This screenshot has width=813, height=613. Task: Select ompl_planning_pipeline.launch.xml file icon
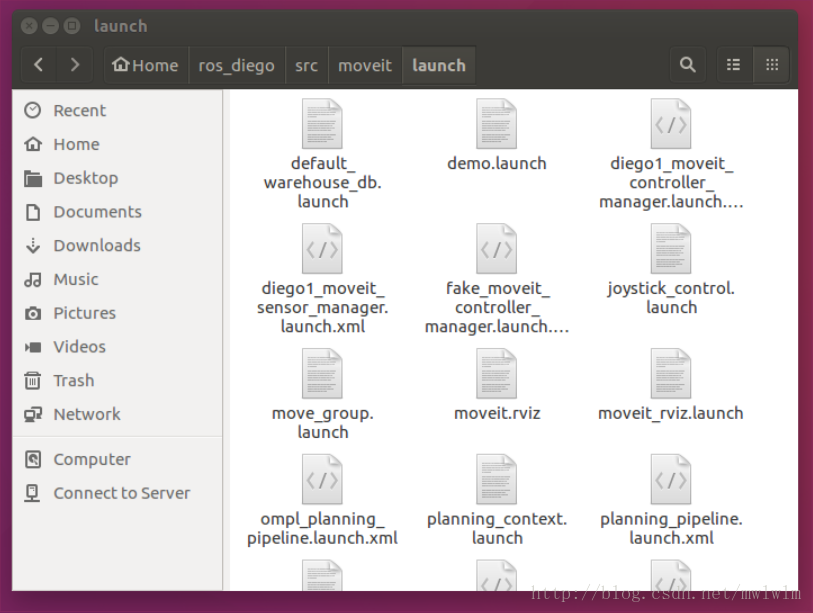(x=323, y=479)
